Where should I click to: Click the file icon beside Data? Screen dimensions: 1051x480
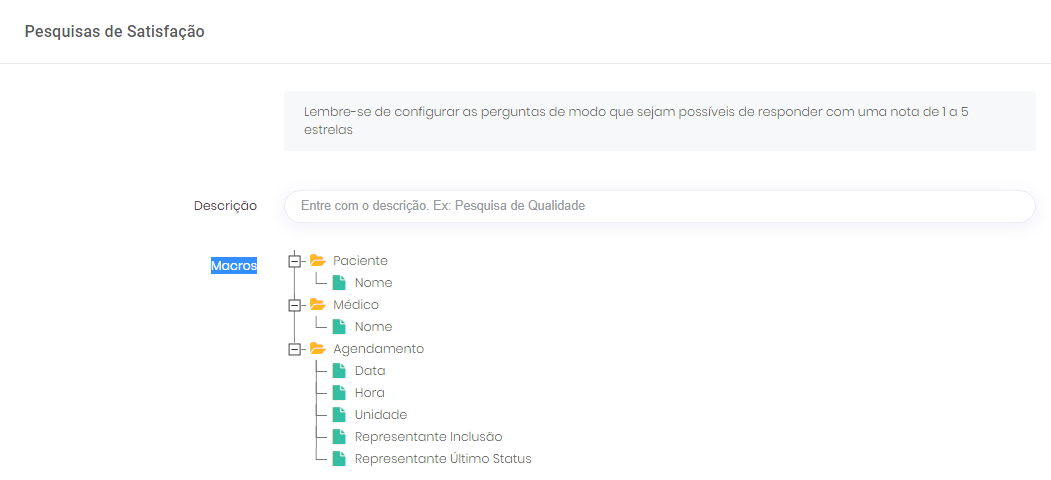point(339,371)
